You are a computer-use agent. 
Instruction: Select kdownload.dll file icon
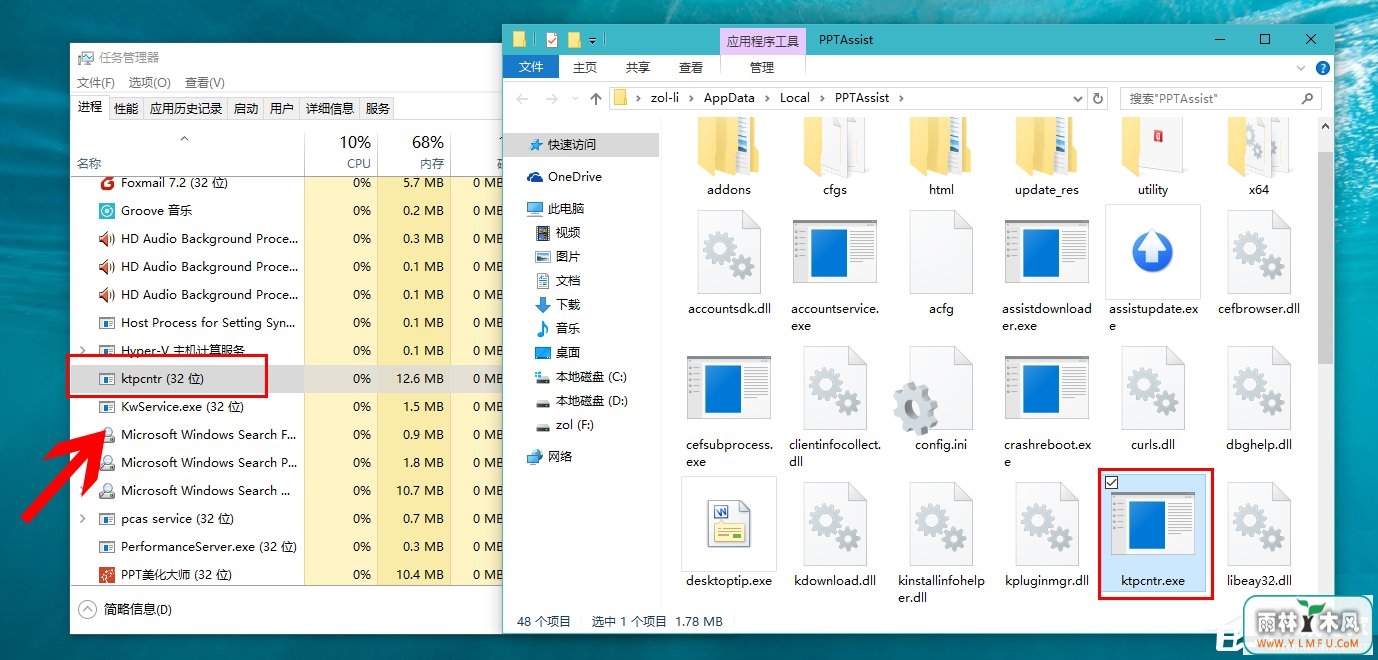pyautogui.click(x=835, y=524)
